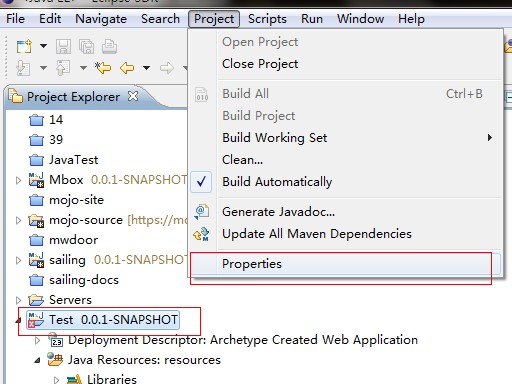Click the Project menu
The height and width of the screenshot is (384, 512).
214,19
